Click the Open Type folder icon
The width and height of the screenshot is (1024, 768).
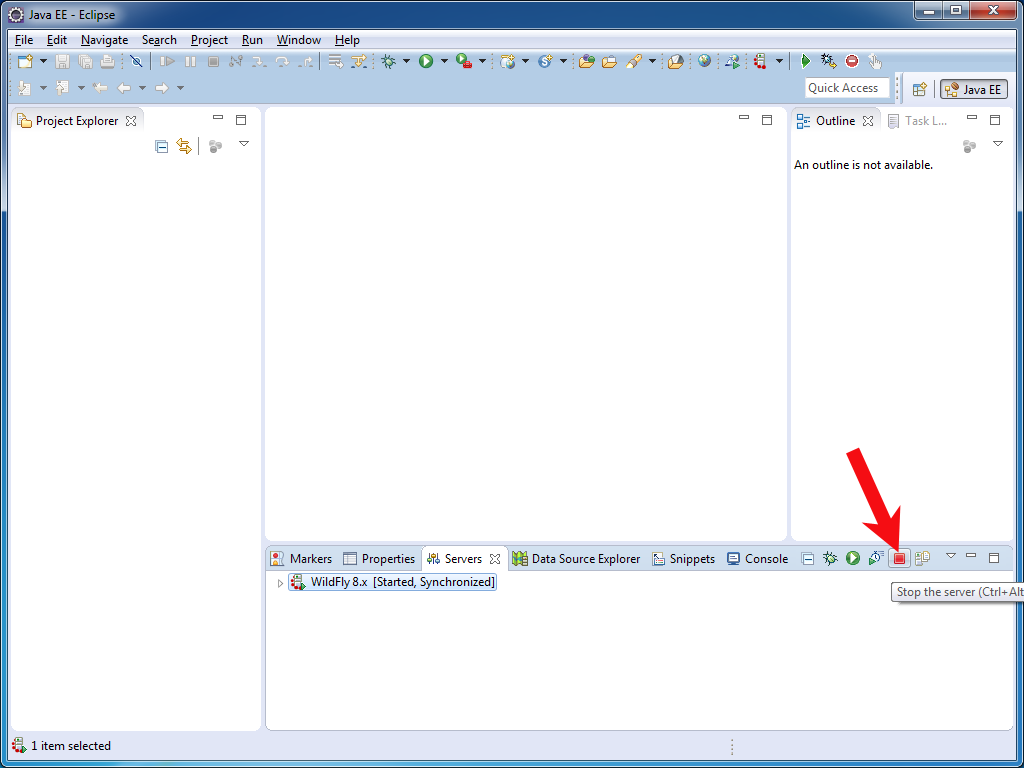(586, 61)
